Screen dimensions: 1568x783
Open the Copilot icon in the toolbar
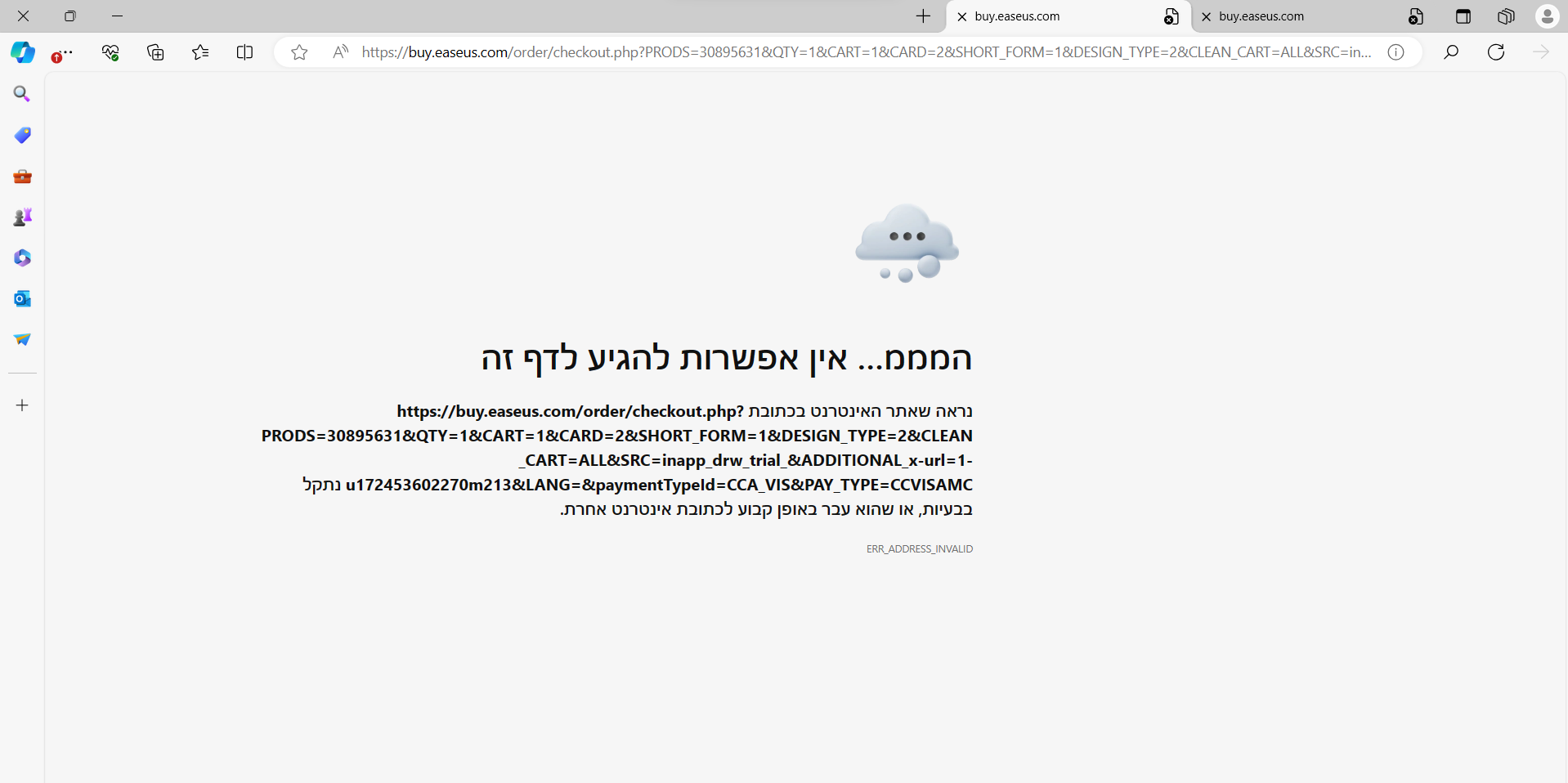[23, 52]
